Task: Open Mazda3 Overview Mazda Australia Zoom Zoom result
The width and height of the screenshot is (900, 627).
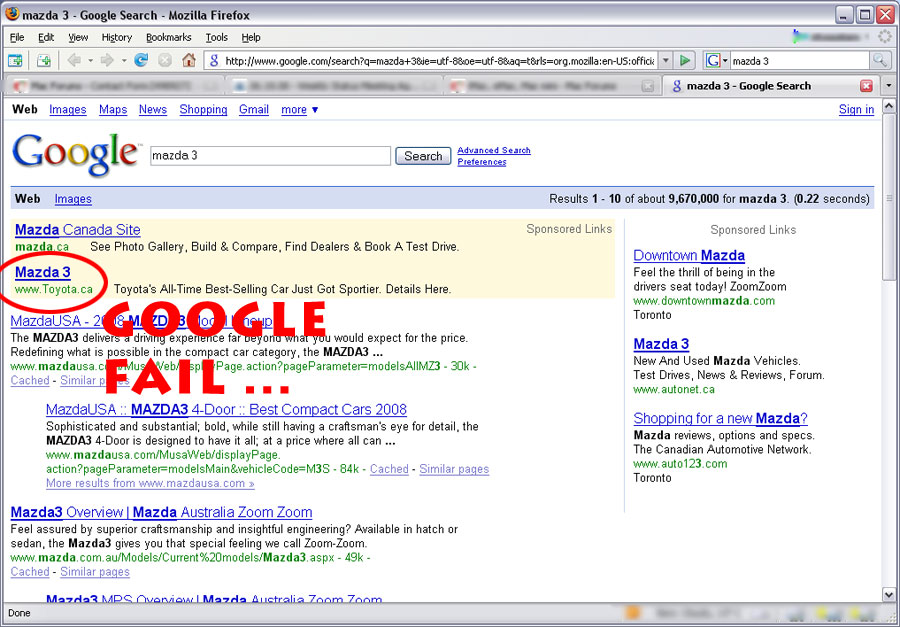Action: pyautogui.click(x=161, y=512)
